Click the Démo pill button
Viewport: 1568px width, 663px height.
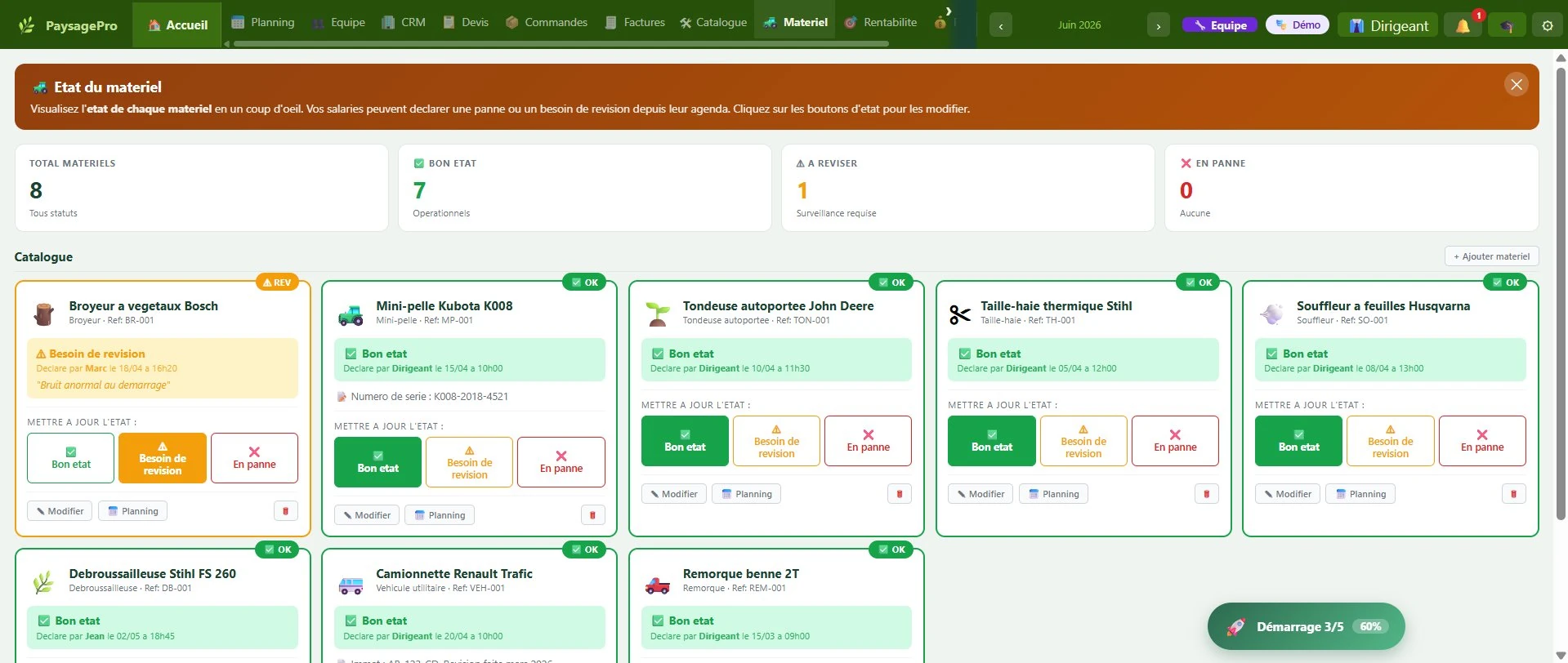[x=1298, y=25]
